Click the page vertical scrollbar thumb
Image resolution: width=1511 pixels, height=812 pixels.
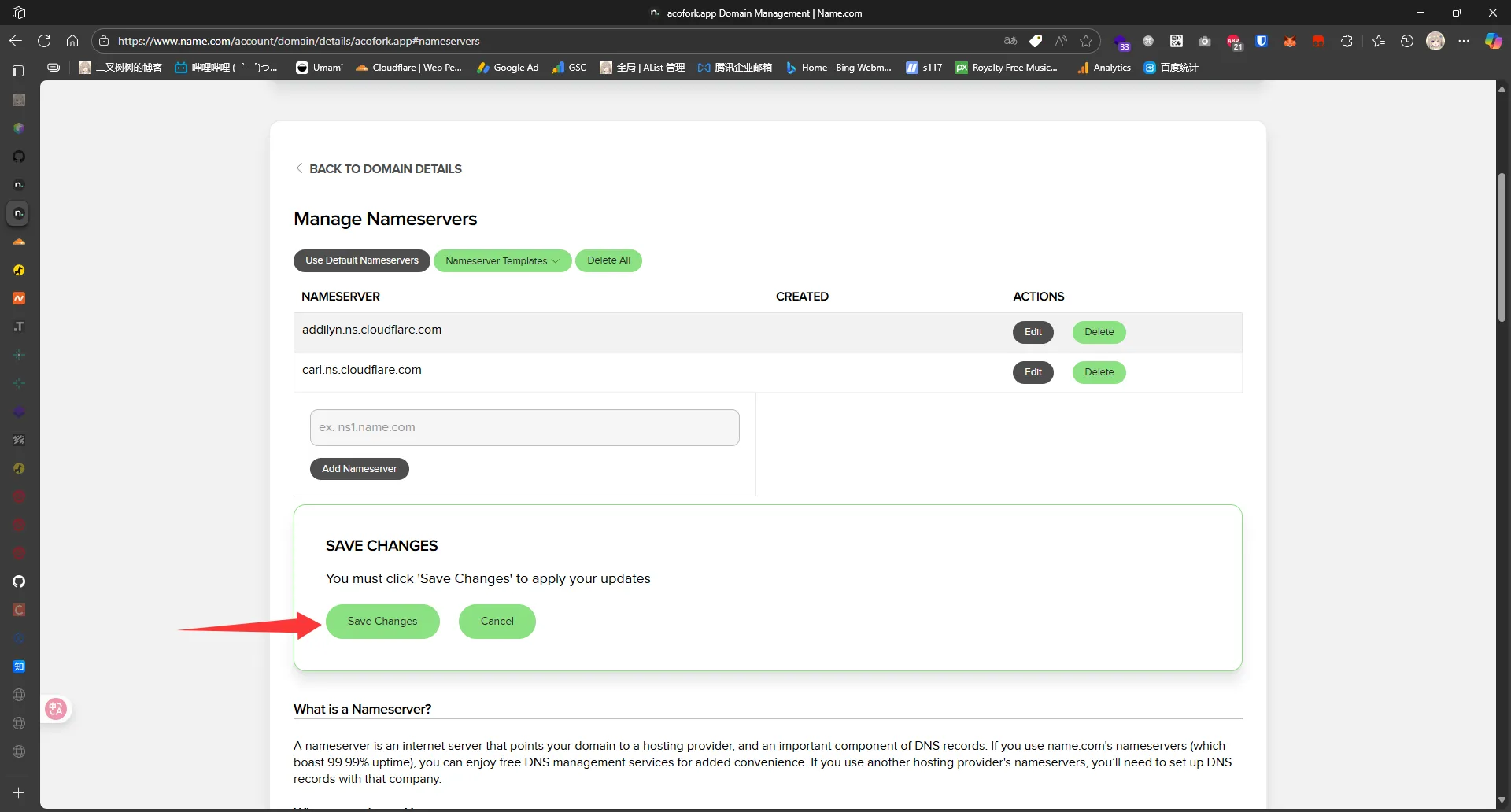1502,248
